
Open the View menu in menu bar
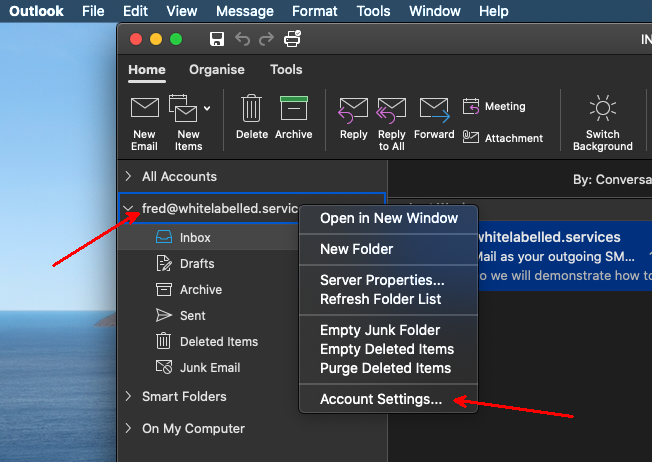(182, 11)
